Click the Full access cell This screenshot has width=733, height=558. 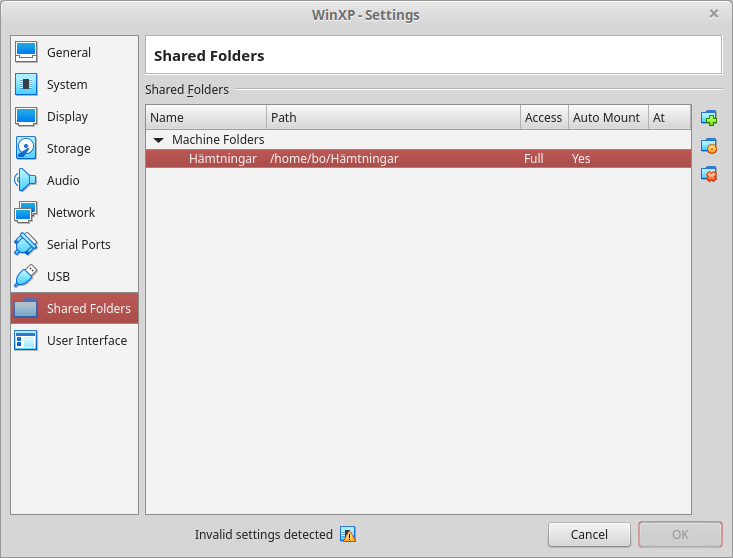533,159
